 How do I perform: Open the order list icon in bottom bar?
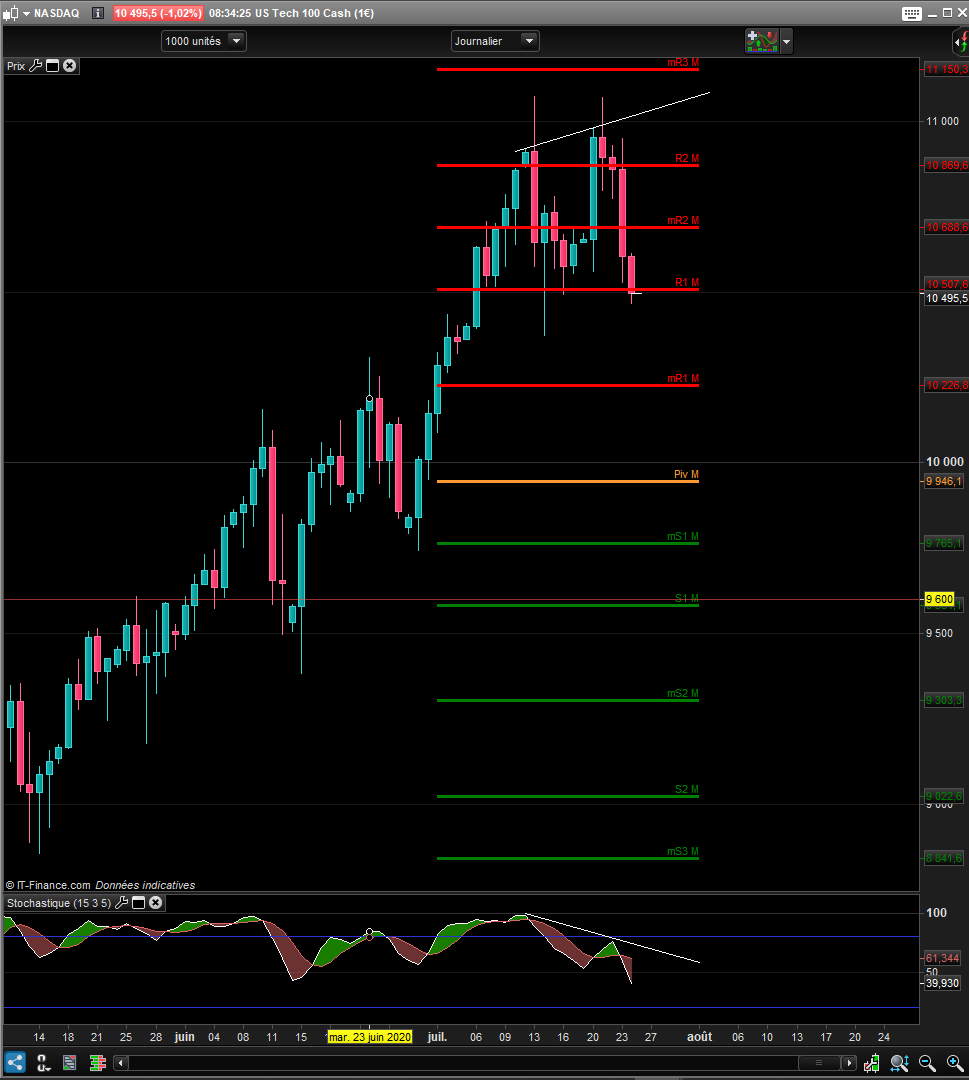(70, 1063)
